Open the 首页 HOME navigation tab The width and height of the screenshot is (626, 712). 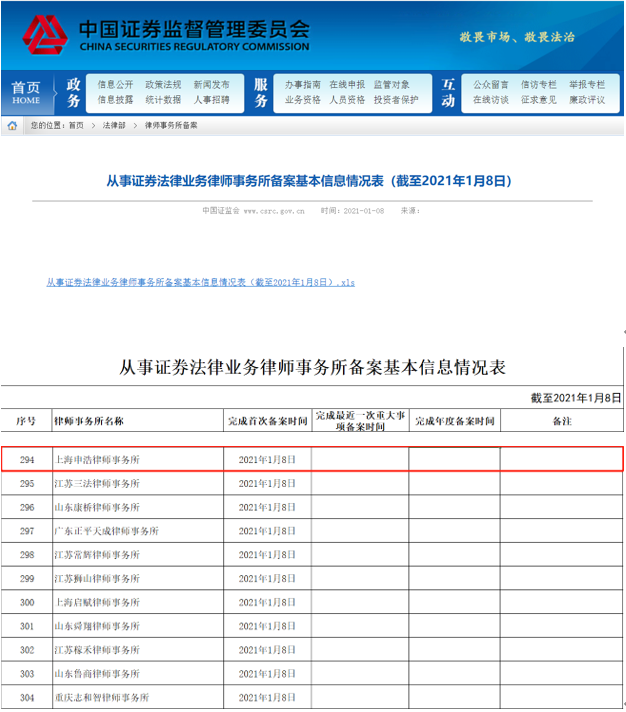click(26, 93)
